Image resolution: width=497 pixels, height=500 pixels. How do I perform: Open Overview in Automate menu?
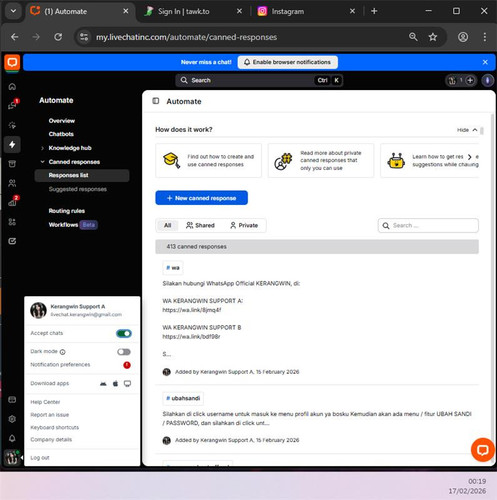click(62, 121)
